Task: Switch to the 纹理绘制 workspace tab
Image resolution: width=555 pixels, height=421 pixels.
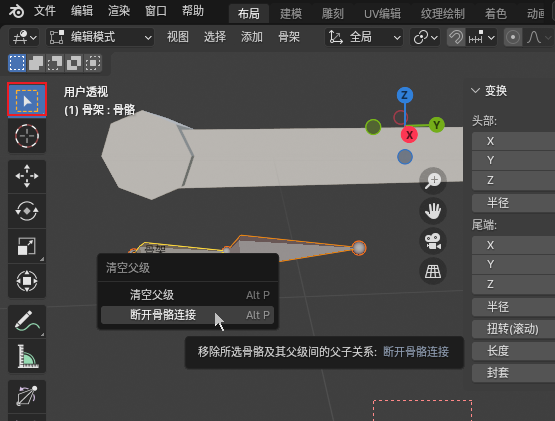Action: pos(442,14)
